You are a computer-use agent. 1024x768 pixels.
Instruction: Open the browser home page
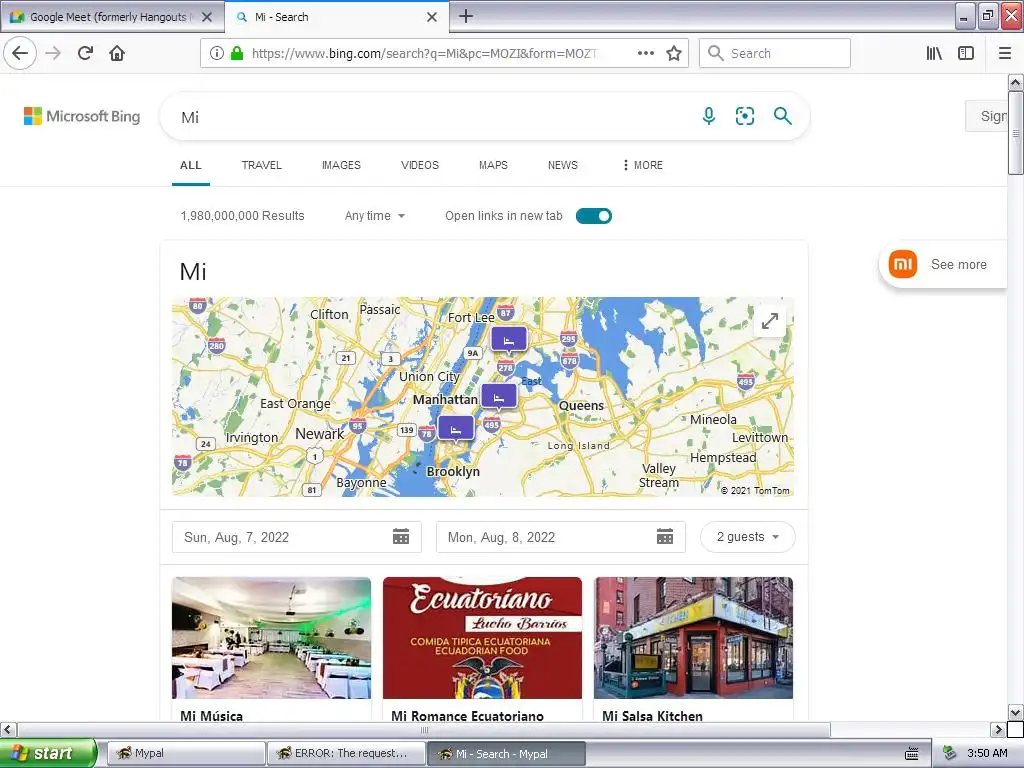click(117, 53)
